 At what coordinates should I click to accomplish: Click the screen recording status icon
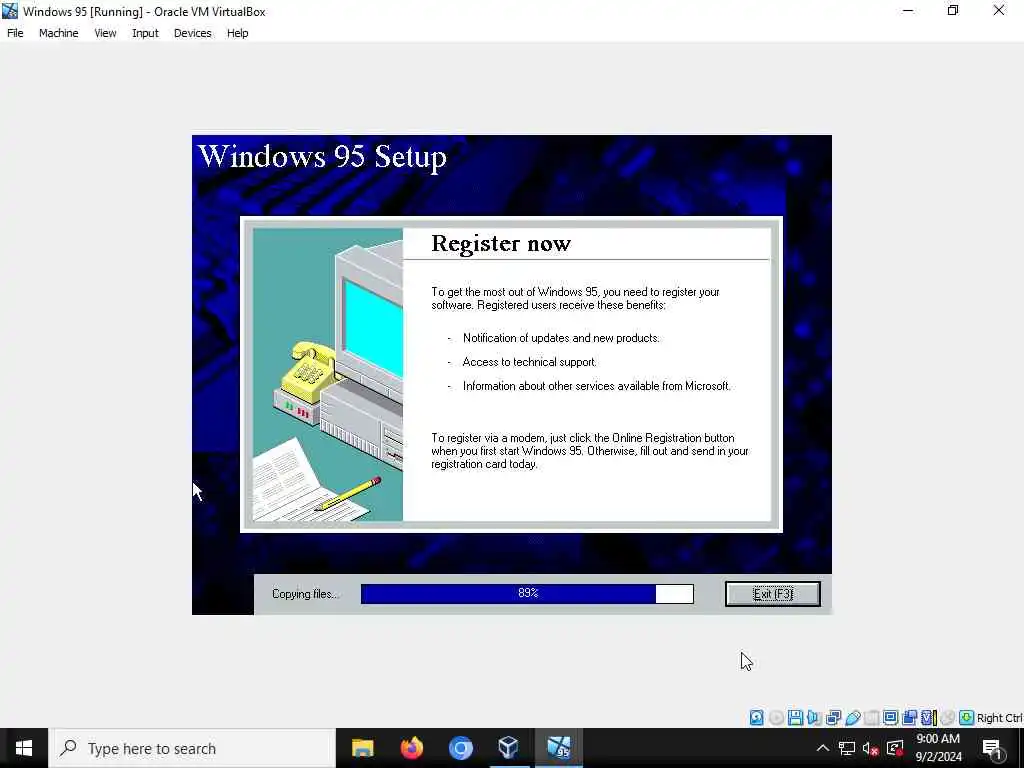point(909,718)
